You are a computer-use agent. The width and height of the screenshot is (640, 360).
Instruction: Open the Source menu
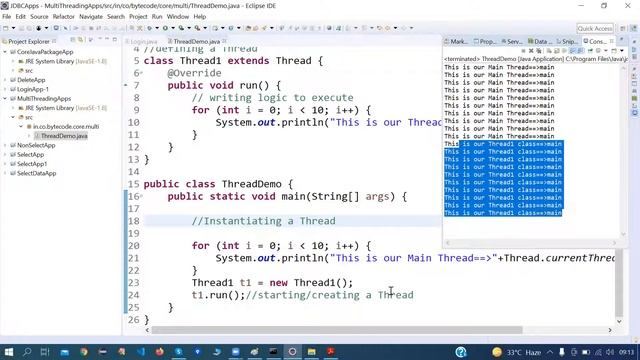(39, 17)
